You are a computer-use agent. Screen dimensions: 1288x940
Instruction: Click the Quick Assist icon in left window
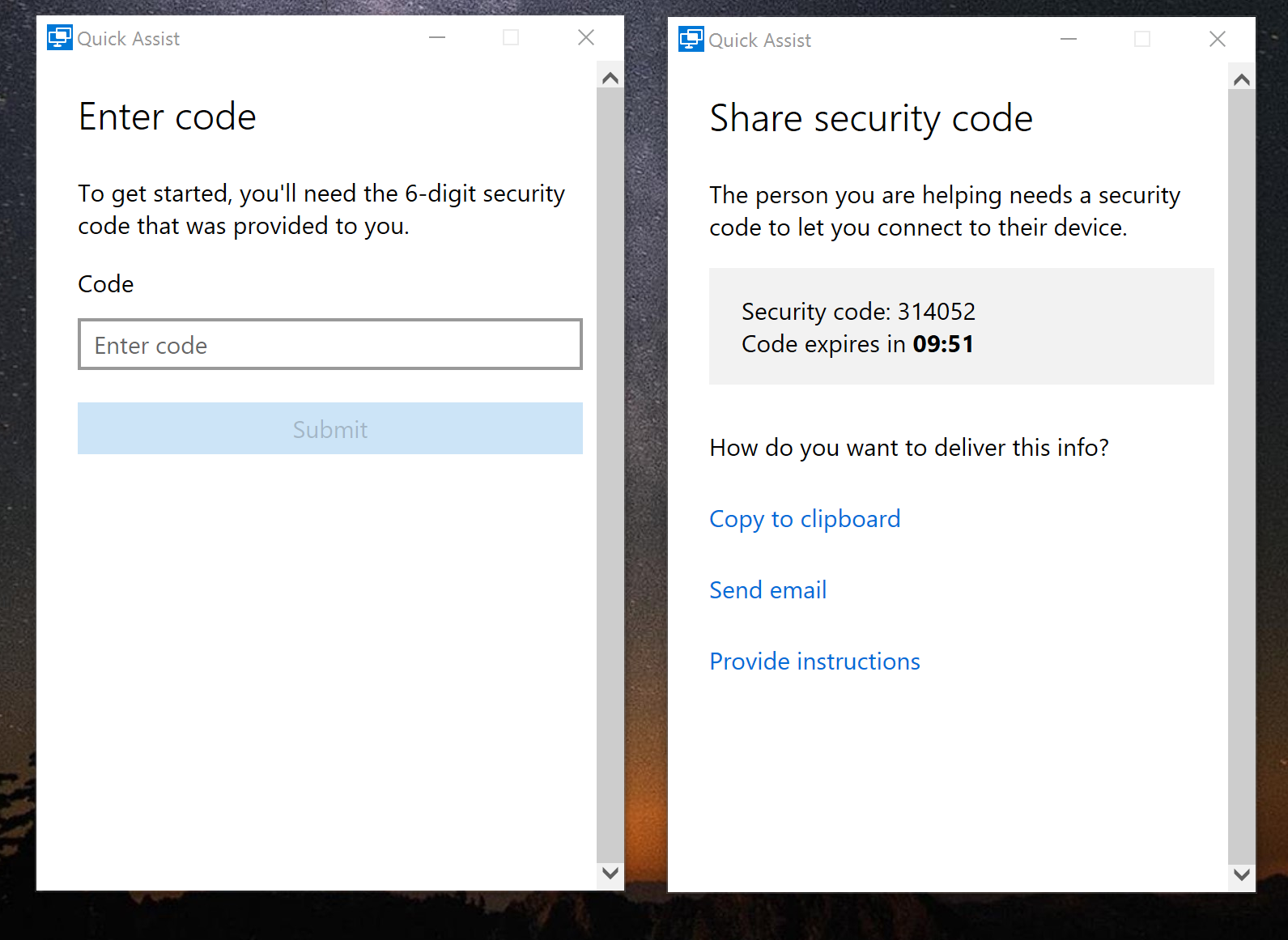pos(59,38)
